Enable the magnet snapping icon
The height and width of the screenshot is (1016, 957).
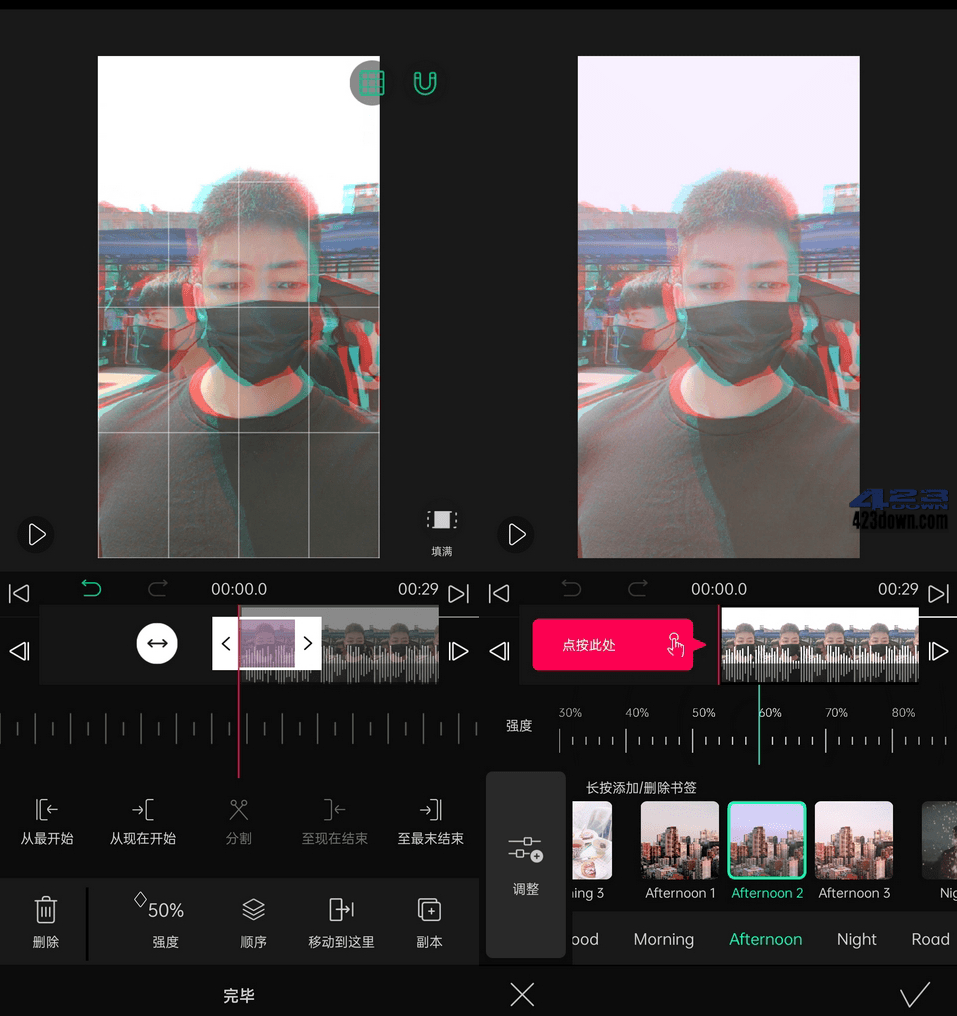(425, 83)
